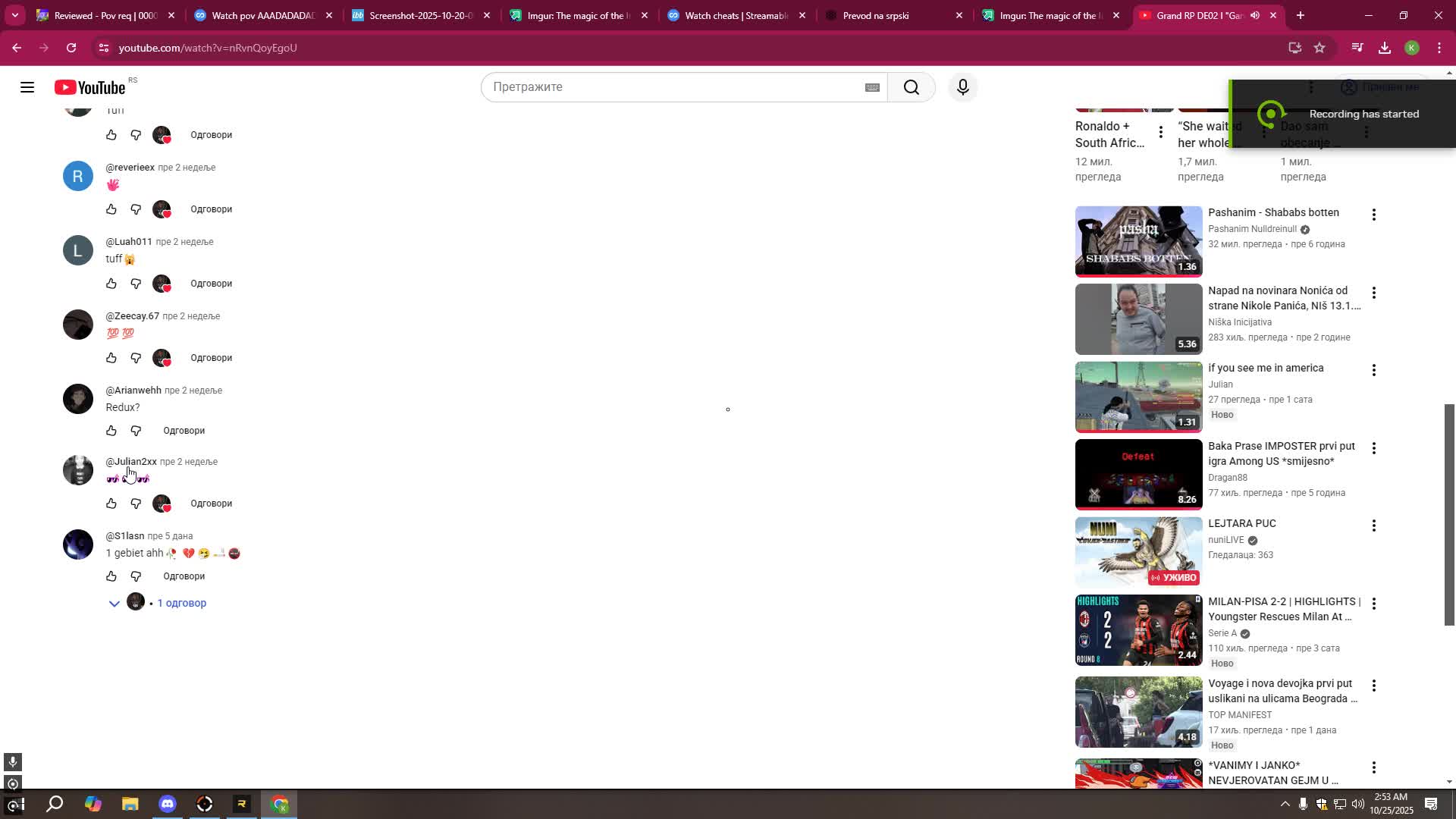Open the on-screen keyboard in the search box
Image resolution: width=1456 pixels, height=819 pixels.
click(872, 87)
